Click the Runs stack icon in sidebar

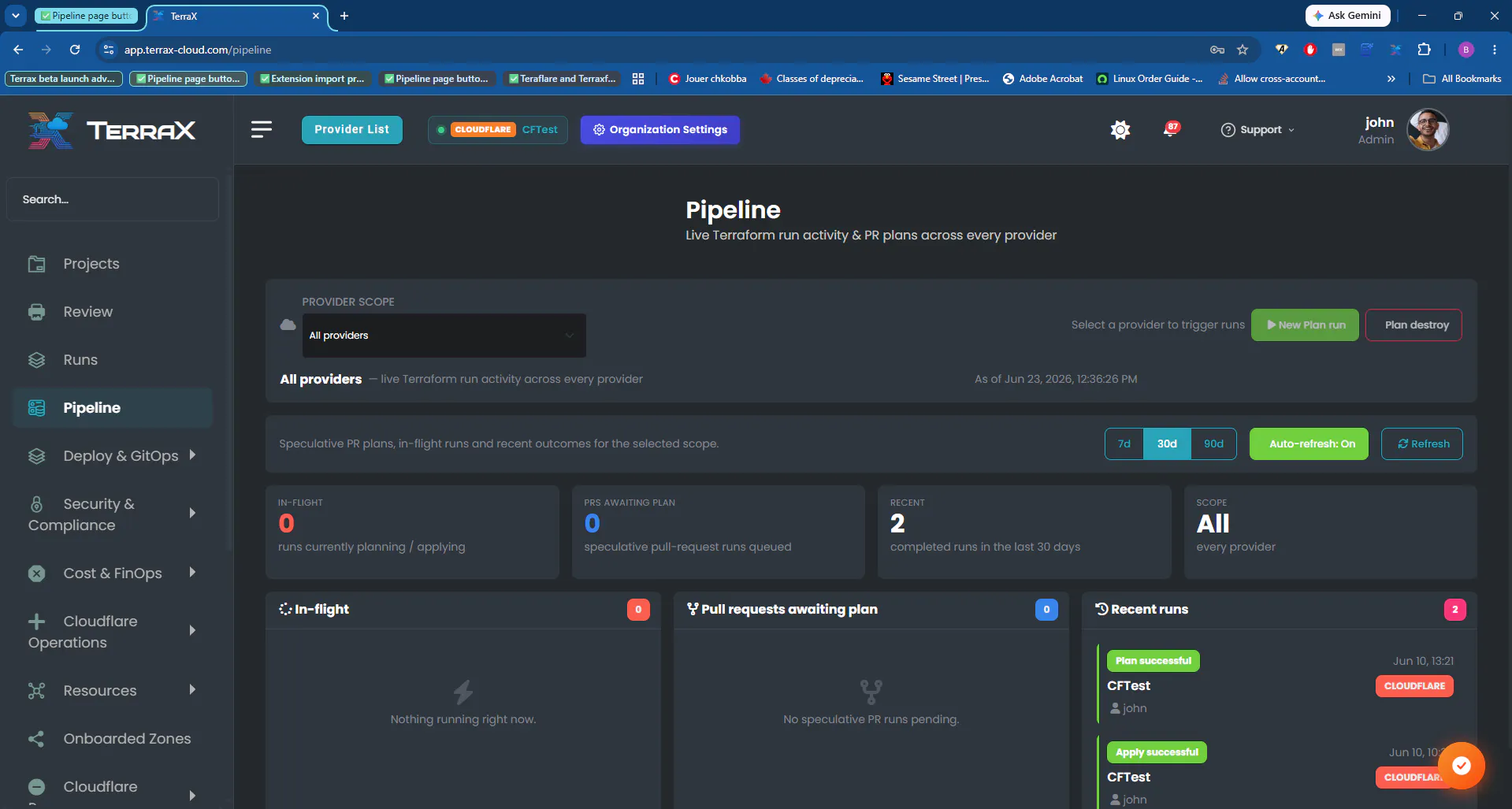tap(37, 360)
